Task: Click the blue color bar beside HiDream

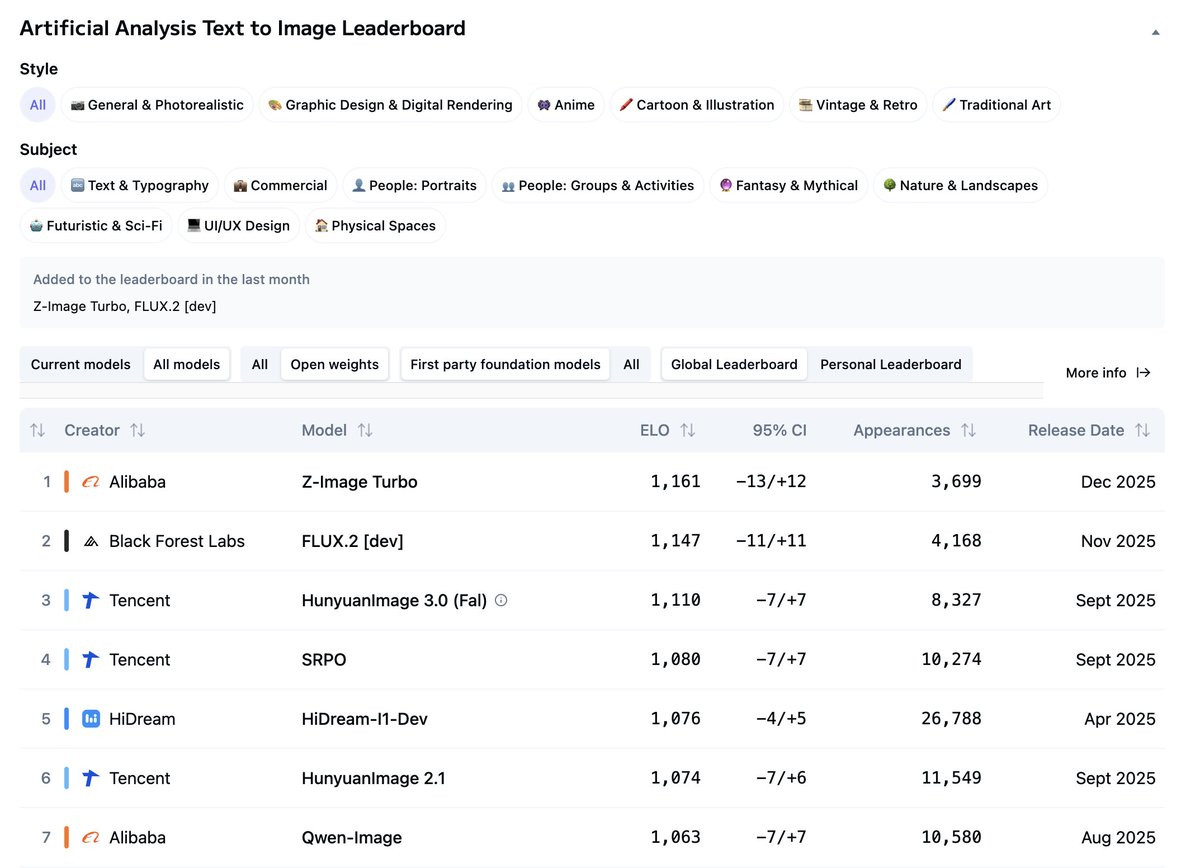Action: 66,719
